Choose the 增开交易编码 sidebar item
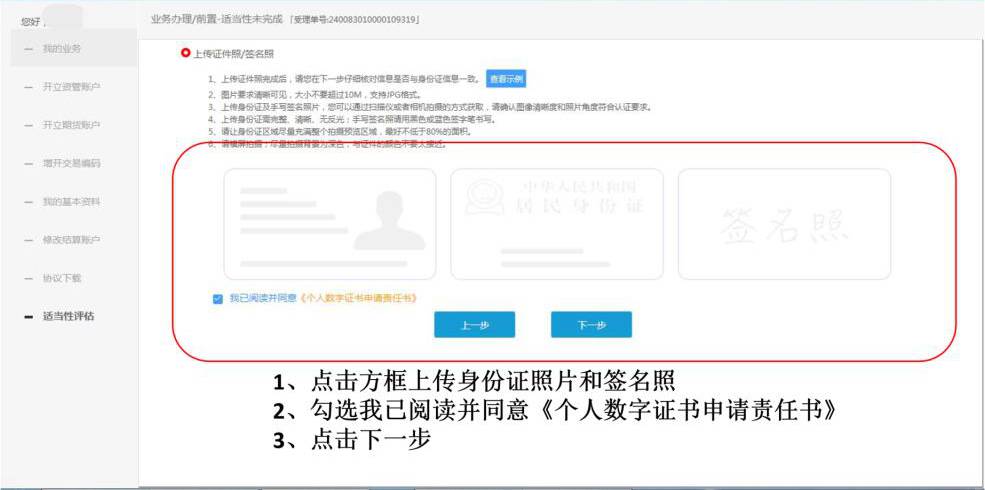The image size is (985, 490). (x=71, y=163)
